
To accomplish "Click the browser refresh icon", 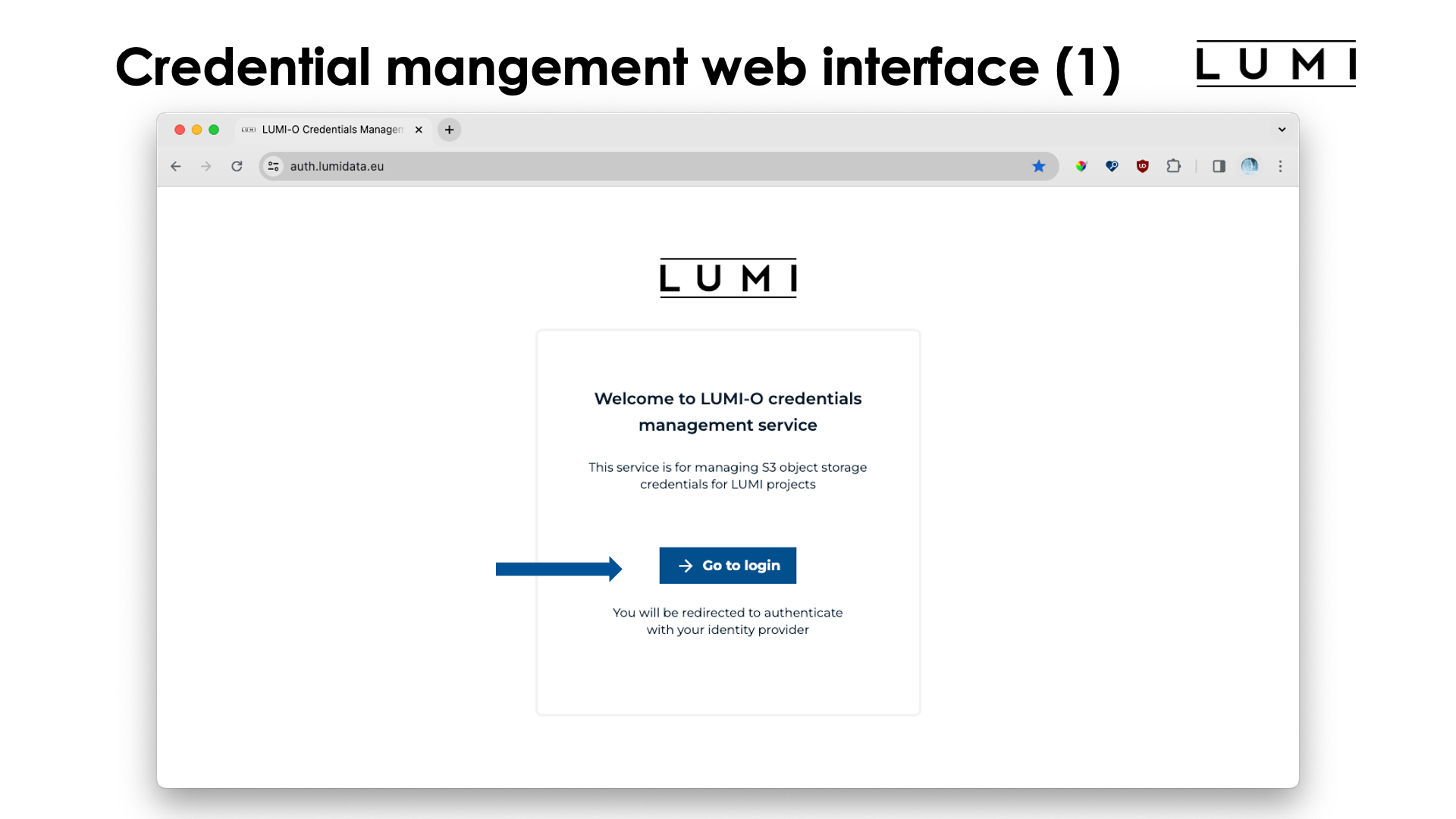I will coord(237,166).
